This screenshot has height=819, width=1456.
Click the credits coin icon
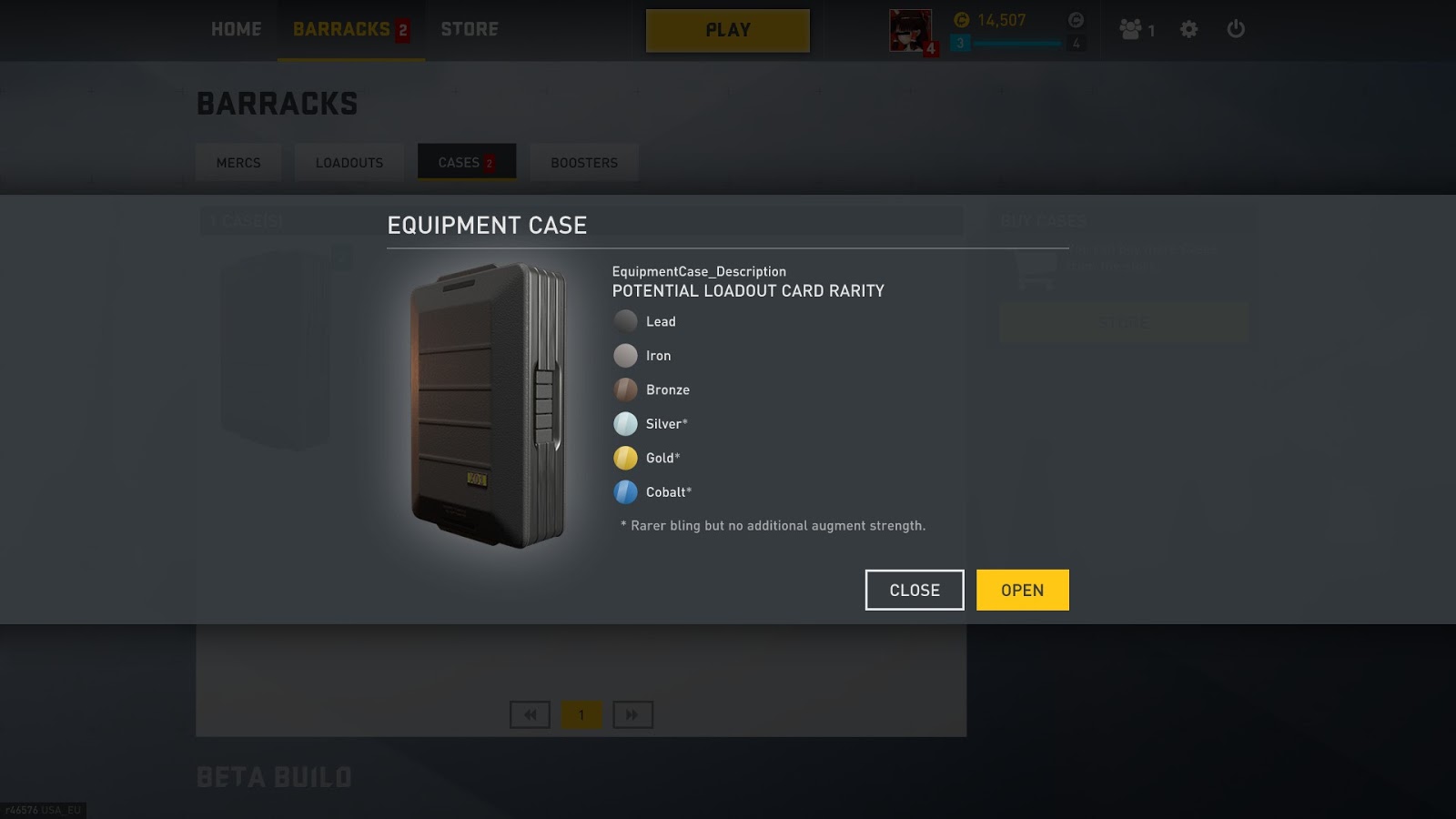(x=962, y=20)
